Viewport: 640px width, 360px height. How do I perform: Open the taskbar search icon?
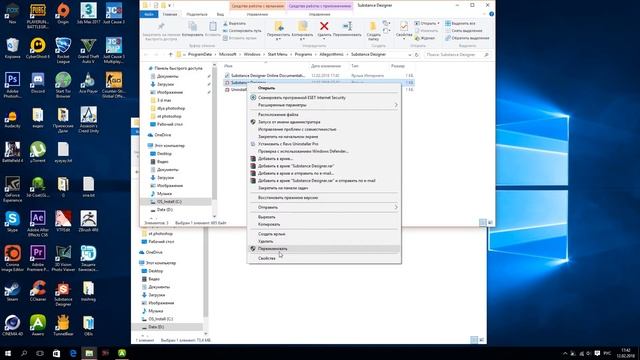coord(24,353)
